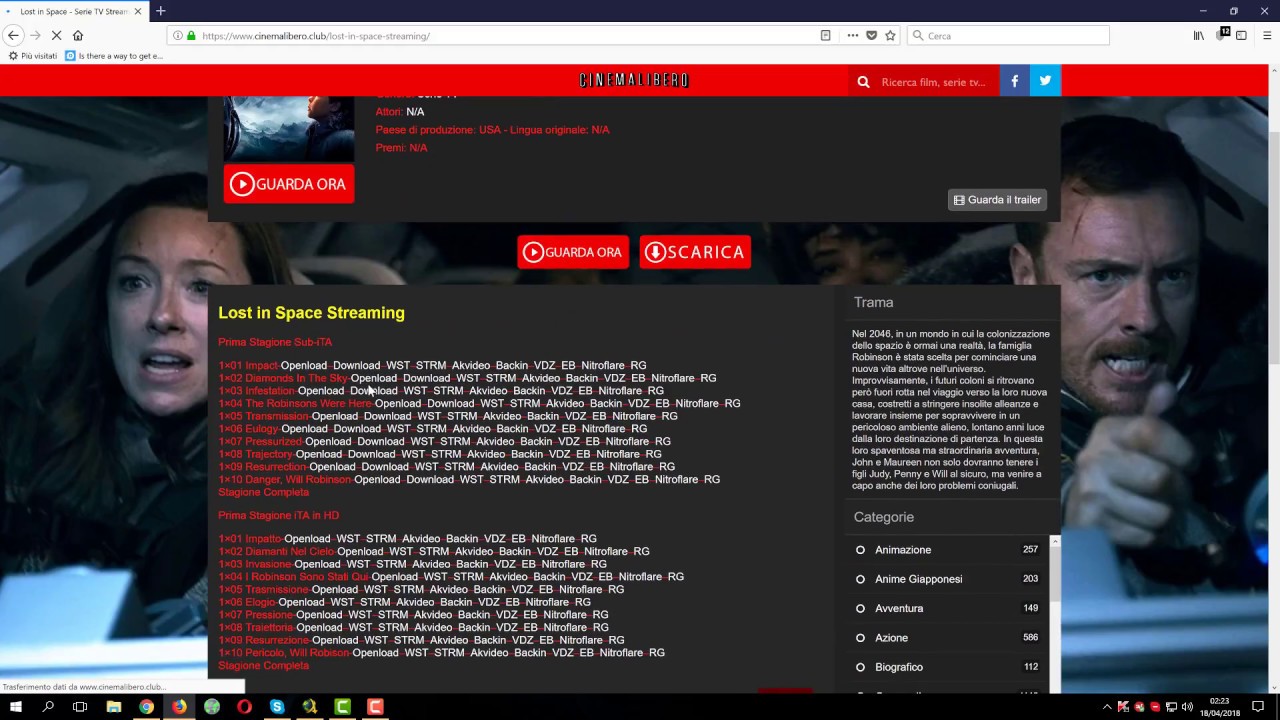Screen dimensions: 1280x720
Task: Open Openload link for 1×01 Impact
Action: coord(304,365)
